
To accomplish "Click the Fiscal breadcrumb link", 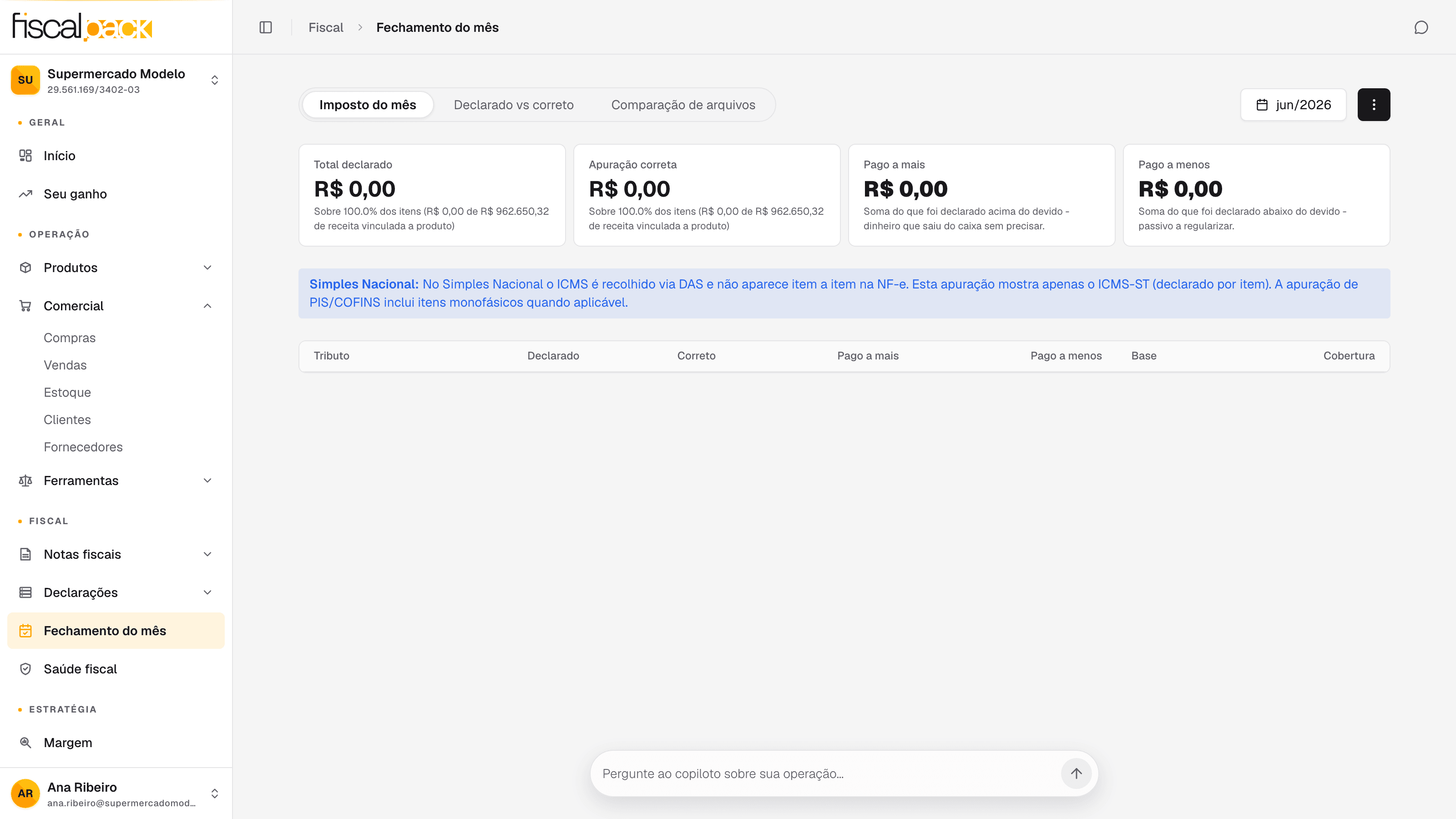I will click(326, 27).
